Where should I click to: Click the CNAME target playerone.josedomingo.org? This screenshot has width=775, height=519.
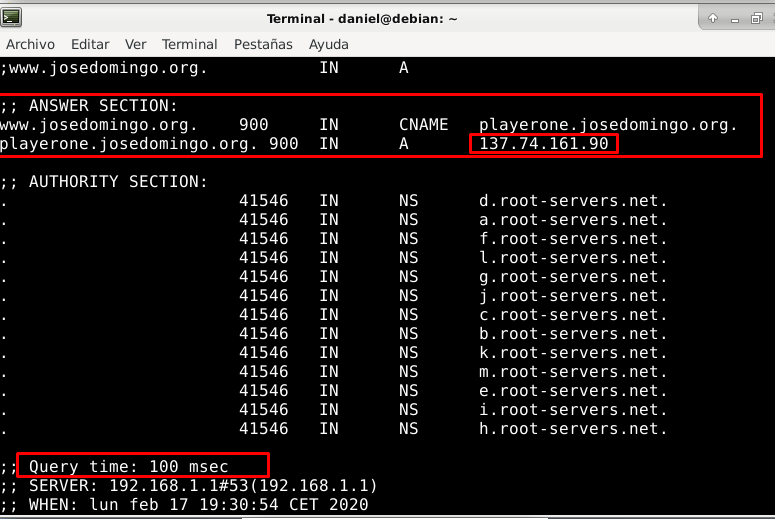pyautogui.click(x=608, y=125)
